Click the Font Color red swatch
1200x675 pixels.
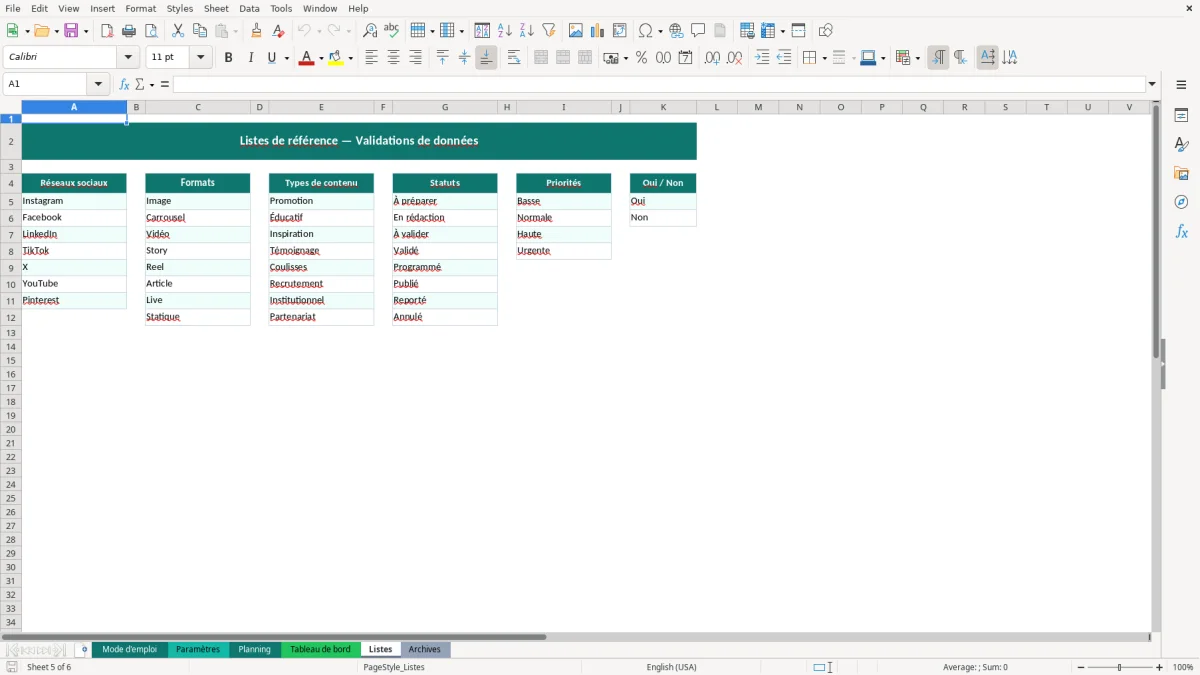click(x=307, y=58)
